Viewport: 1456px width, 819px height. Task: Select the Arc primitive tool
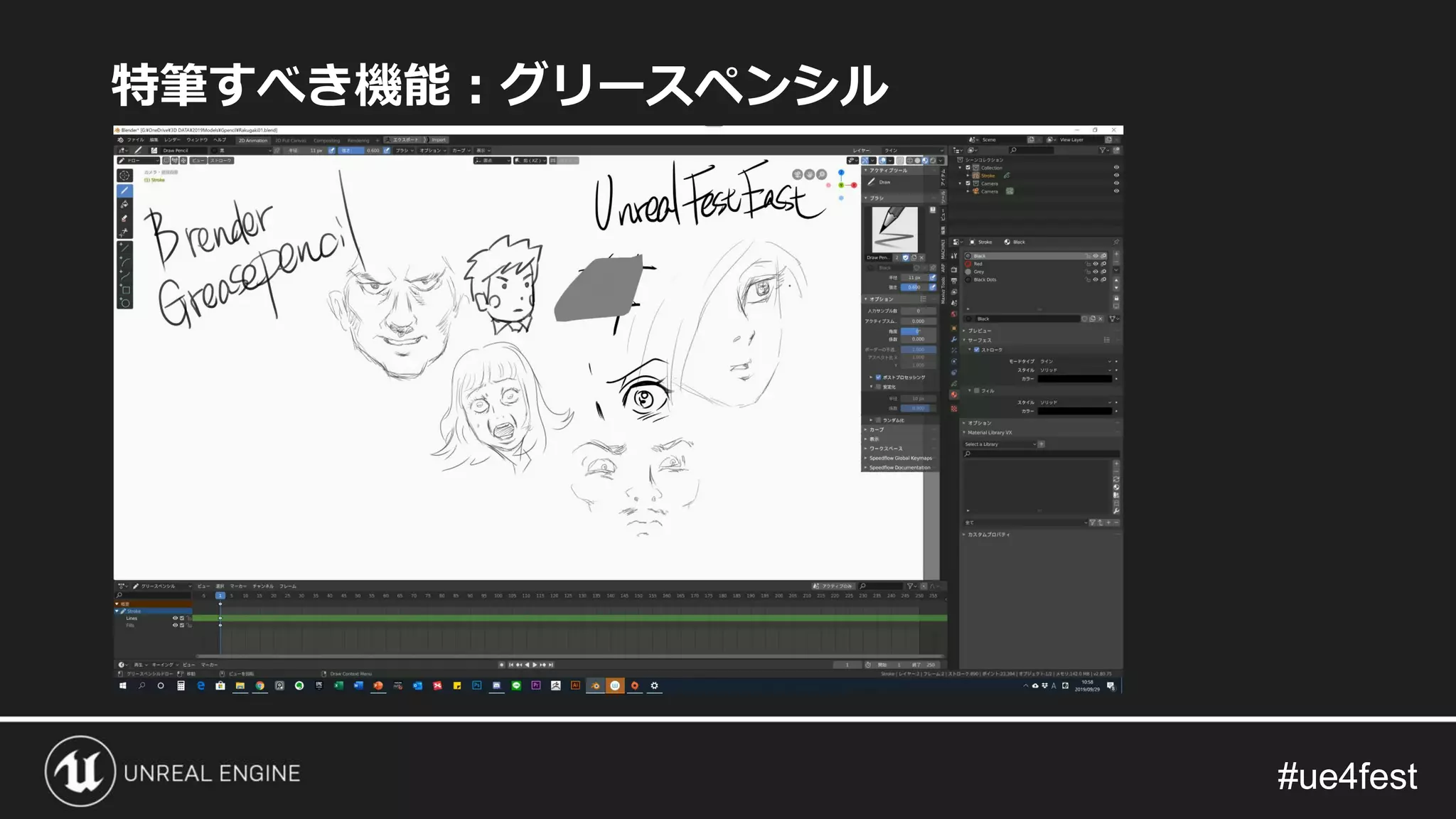pyautogui.click(x=124, y=262)
